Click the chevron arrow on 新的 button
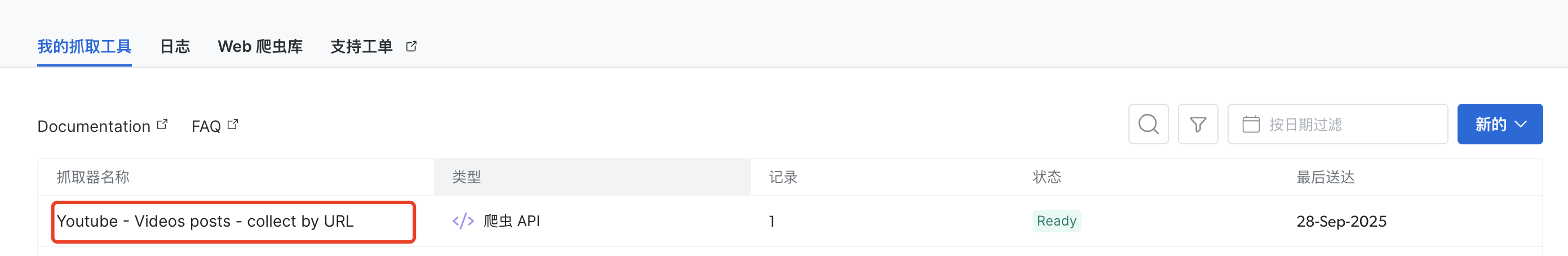The height and width of the screenshot is (256, 1568). (x=1521, y=125)
